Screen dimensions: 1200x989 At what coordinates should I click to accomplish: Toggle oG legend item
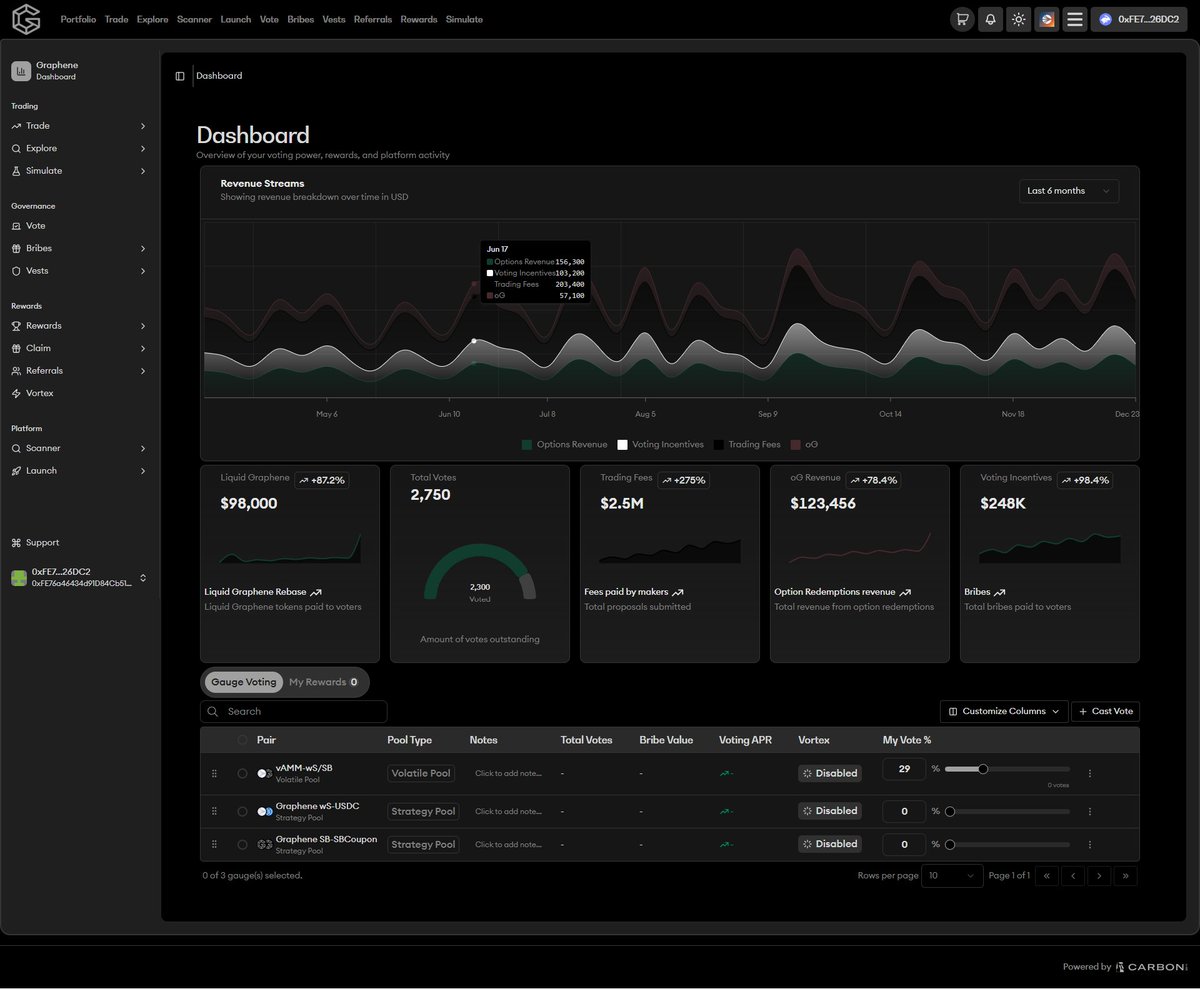point(804,444)
